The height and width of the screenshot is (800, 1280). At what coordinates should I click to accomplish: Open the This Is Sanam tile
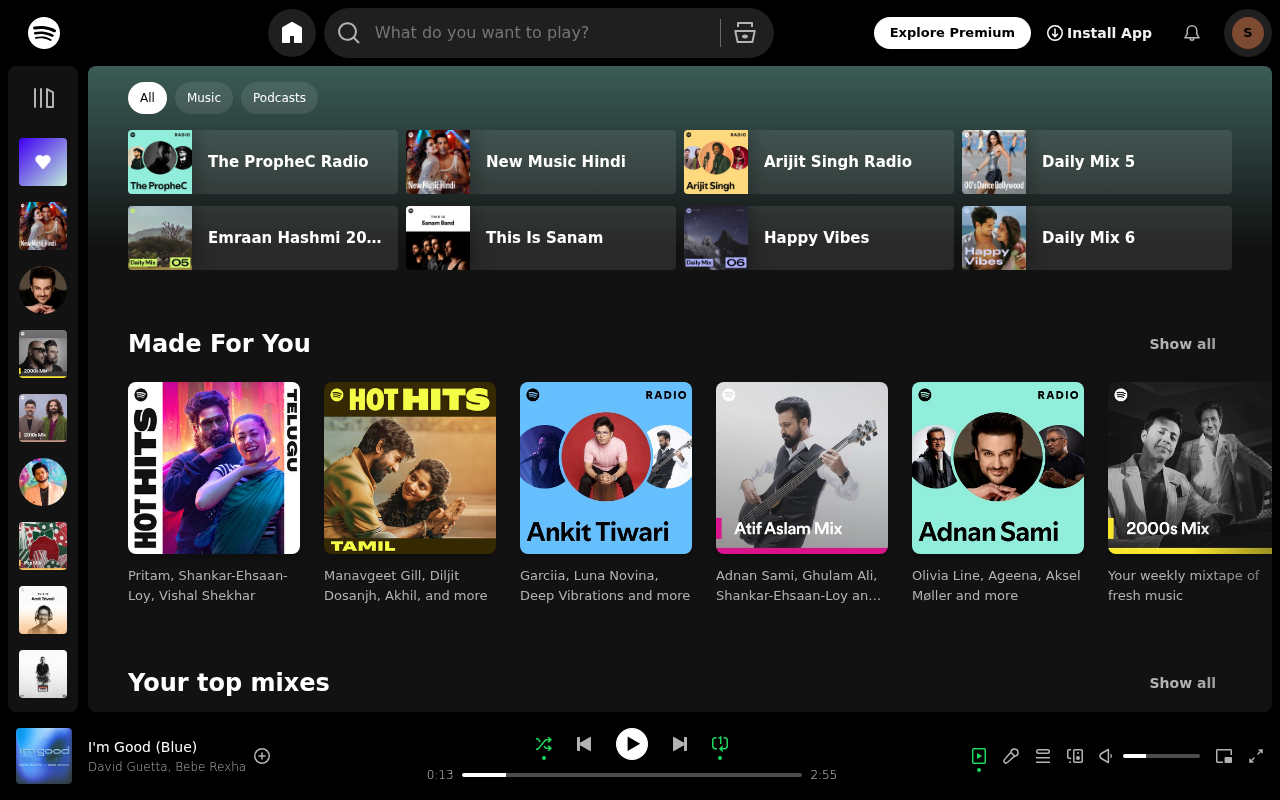click(x=541, y=238)
